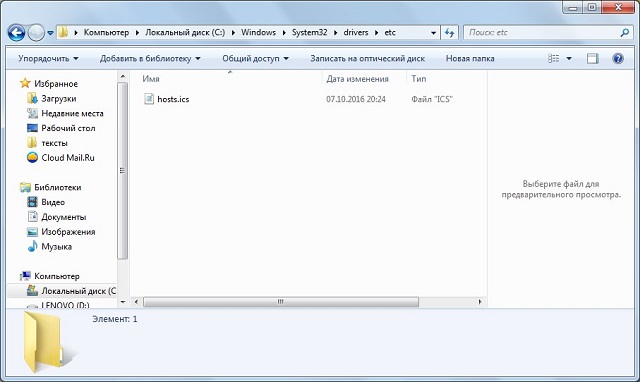Open Загрузки in favorites
640x382 pixels.
pos(59,99)
